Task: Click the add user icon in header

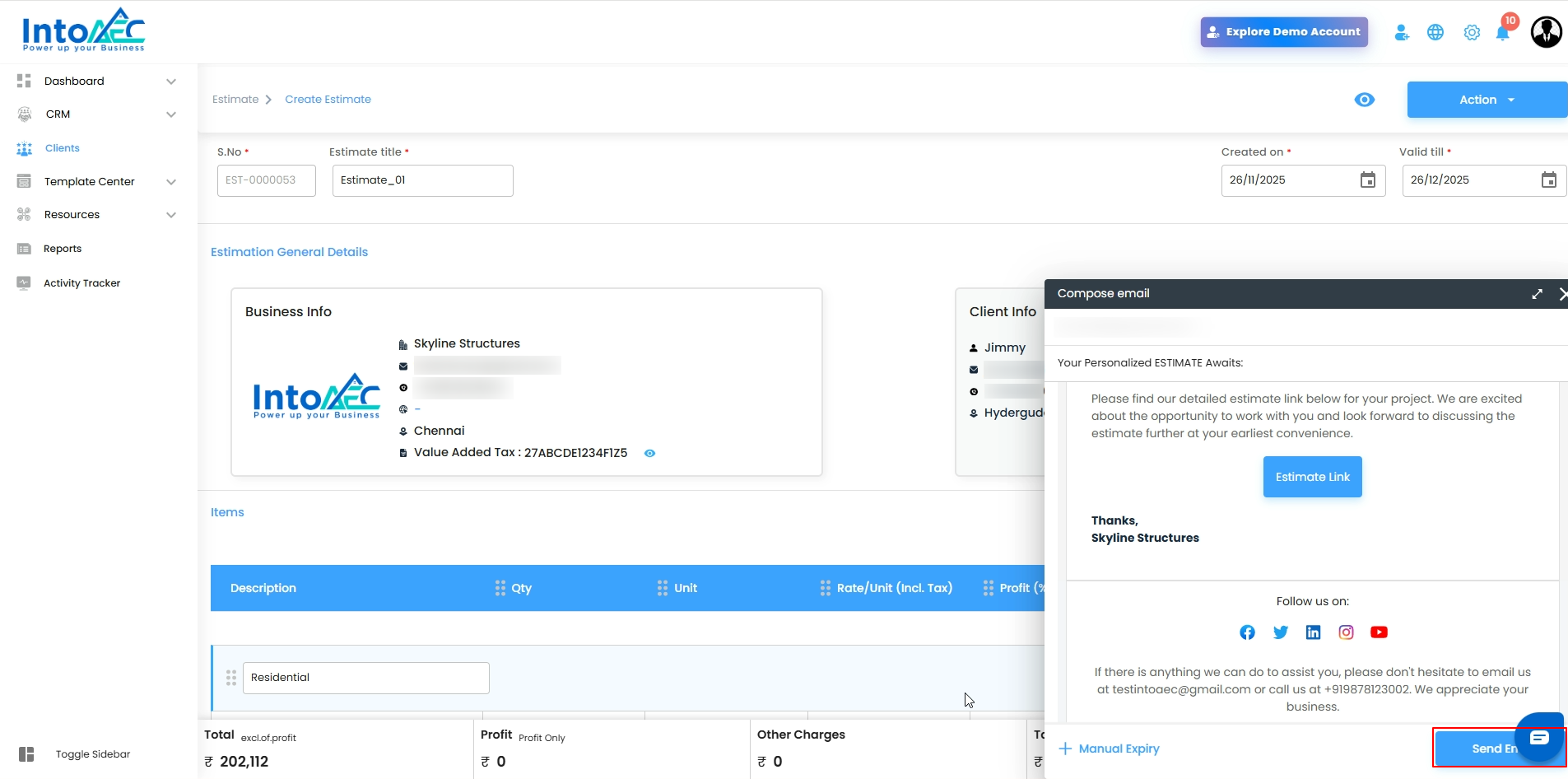Action: 1402,32
